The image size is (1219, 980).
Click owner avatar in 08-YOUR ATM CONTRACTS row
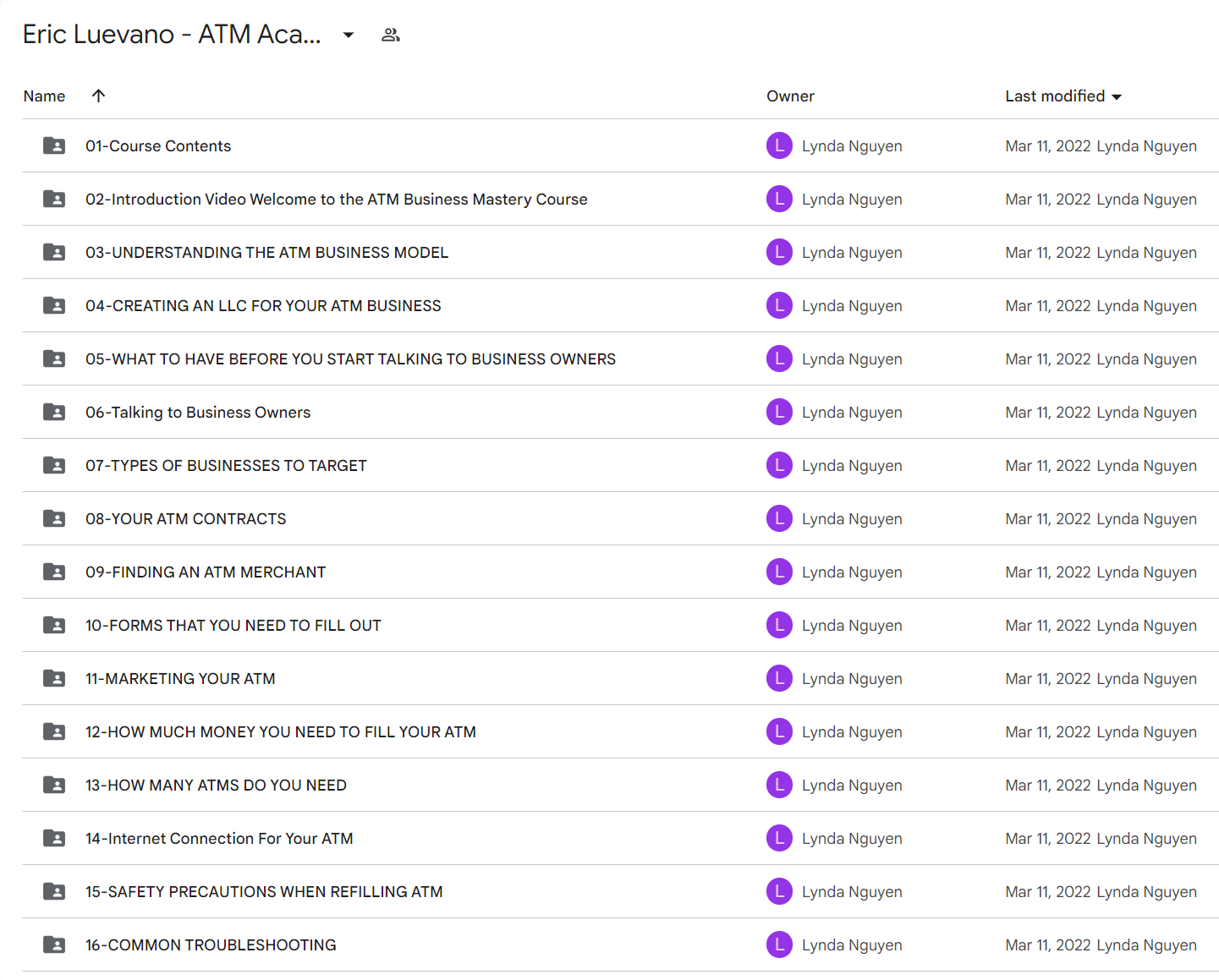[779, 518]
